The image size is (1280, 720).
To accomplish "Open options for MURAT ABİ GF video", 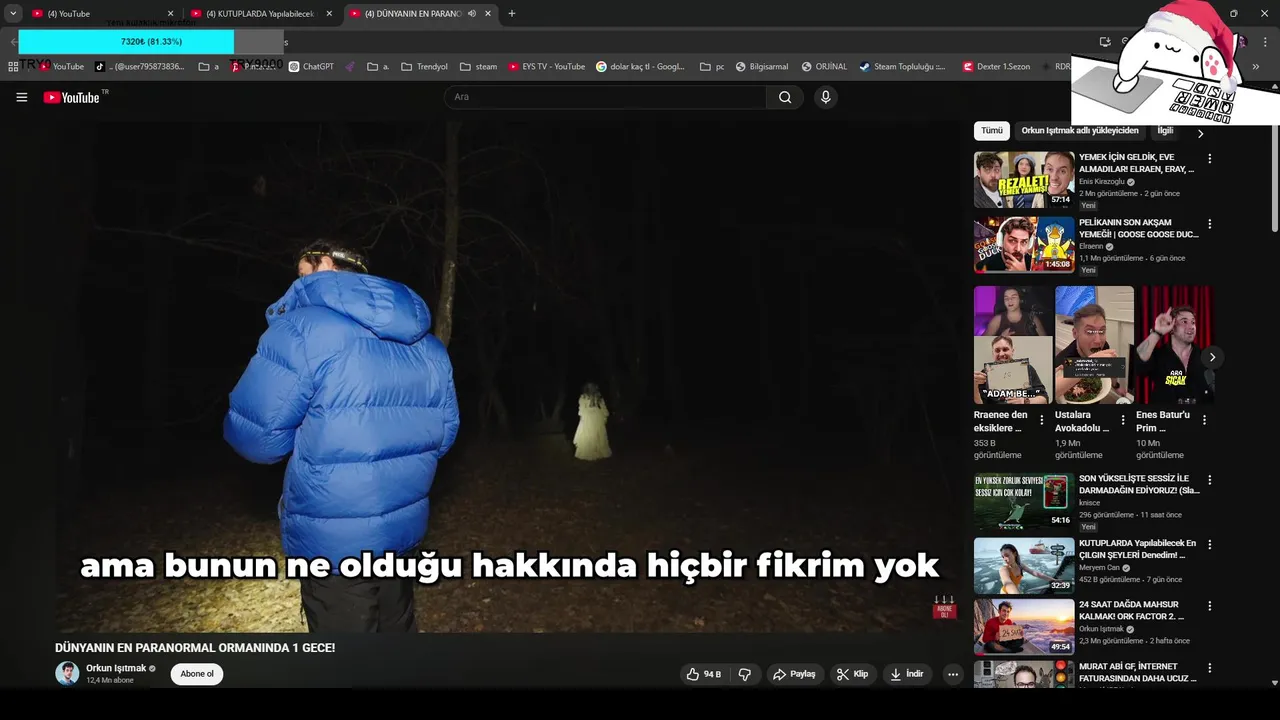I will (x=1209, y=668).
